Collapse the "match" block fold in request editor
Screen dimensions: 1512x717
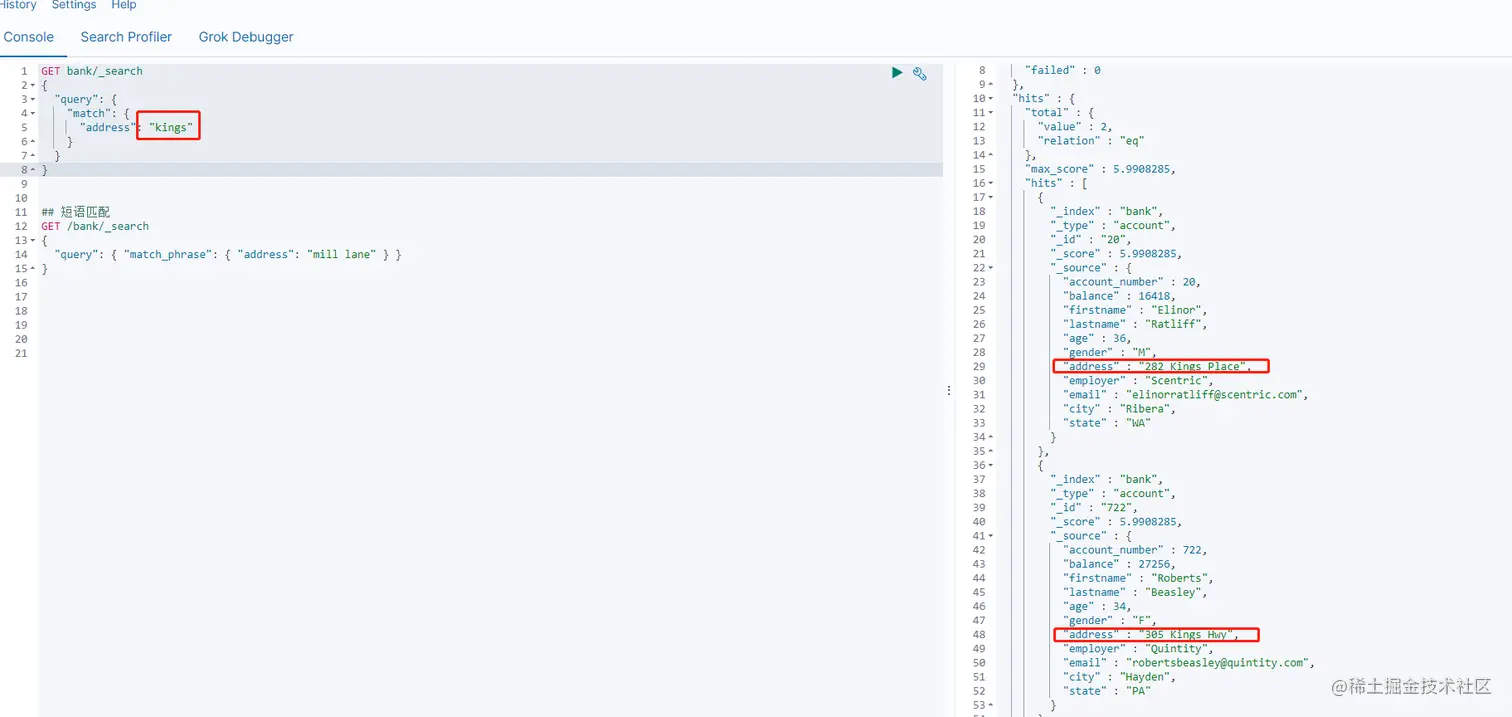point(33,114)
